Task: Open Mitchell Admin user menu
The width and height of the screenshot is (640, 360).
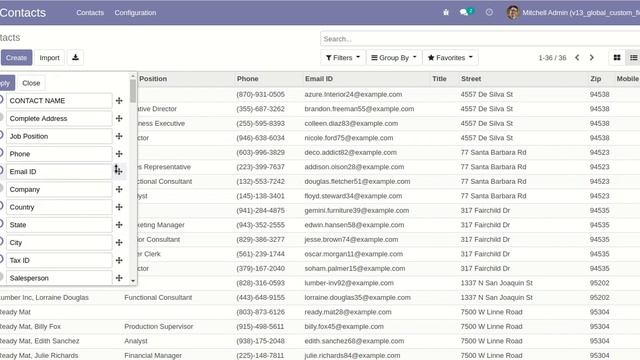Action: (x=573, y=13)
